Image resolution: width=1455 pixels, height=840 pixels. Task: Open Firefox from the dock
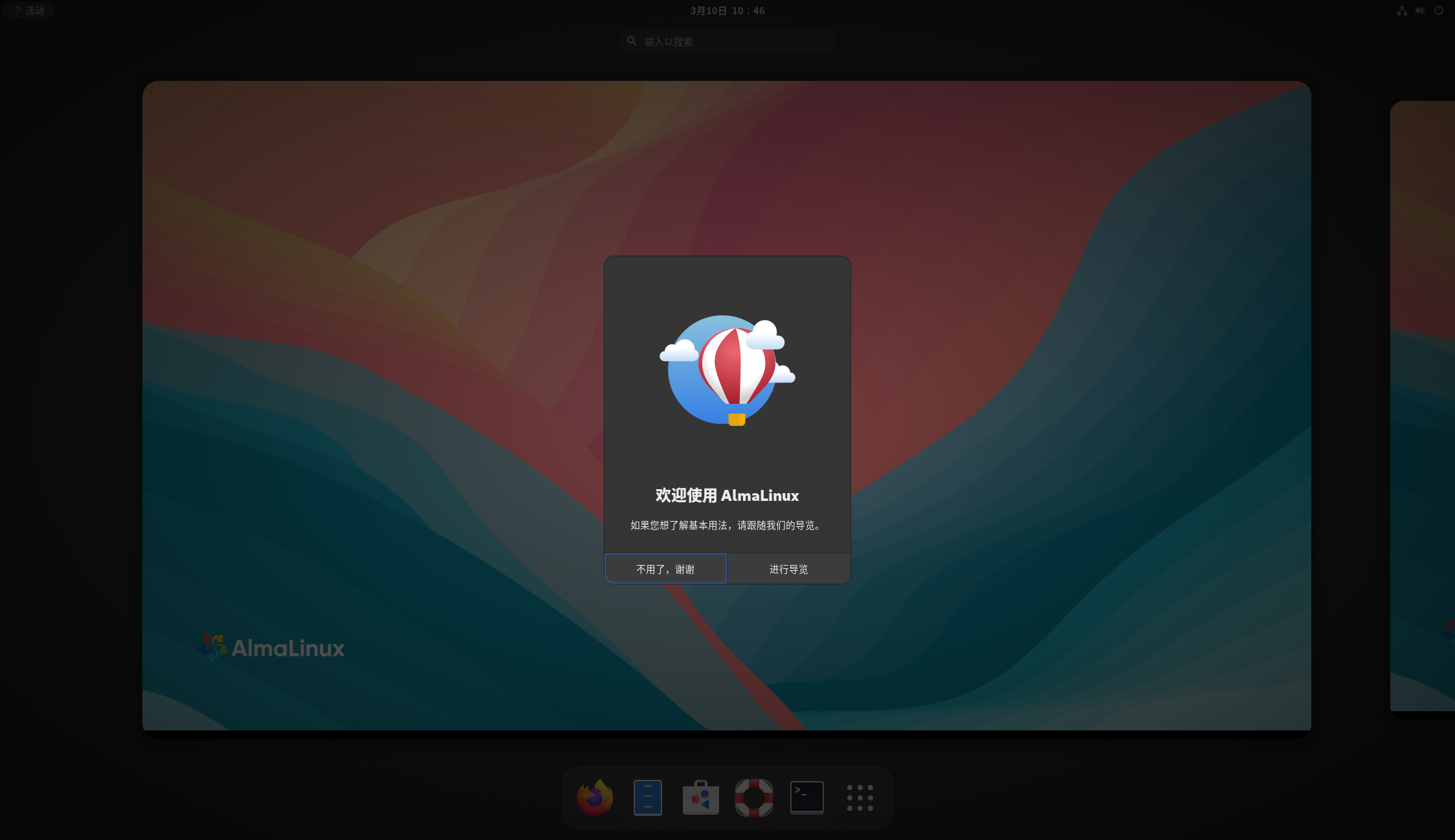tap(594, 797)
